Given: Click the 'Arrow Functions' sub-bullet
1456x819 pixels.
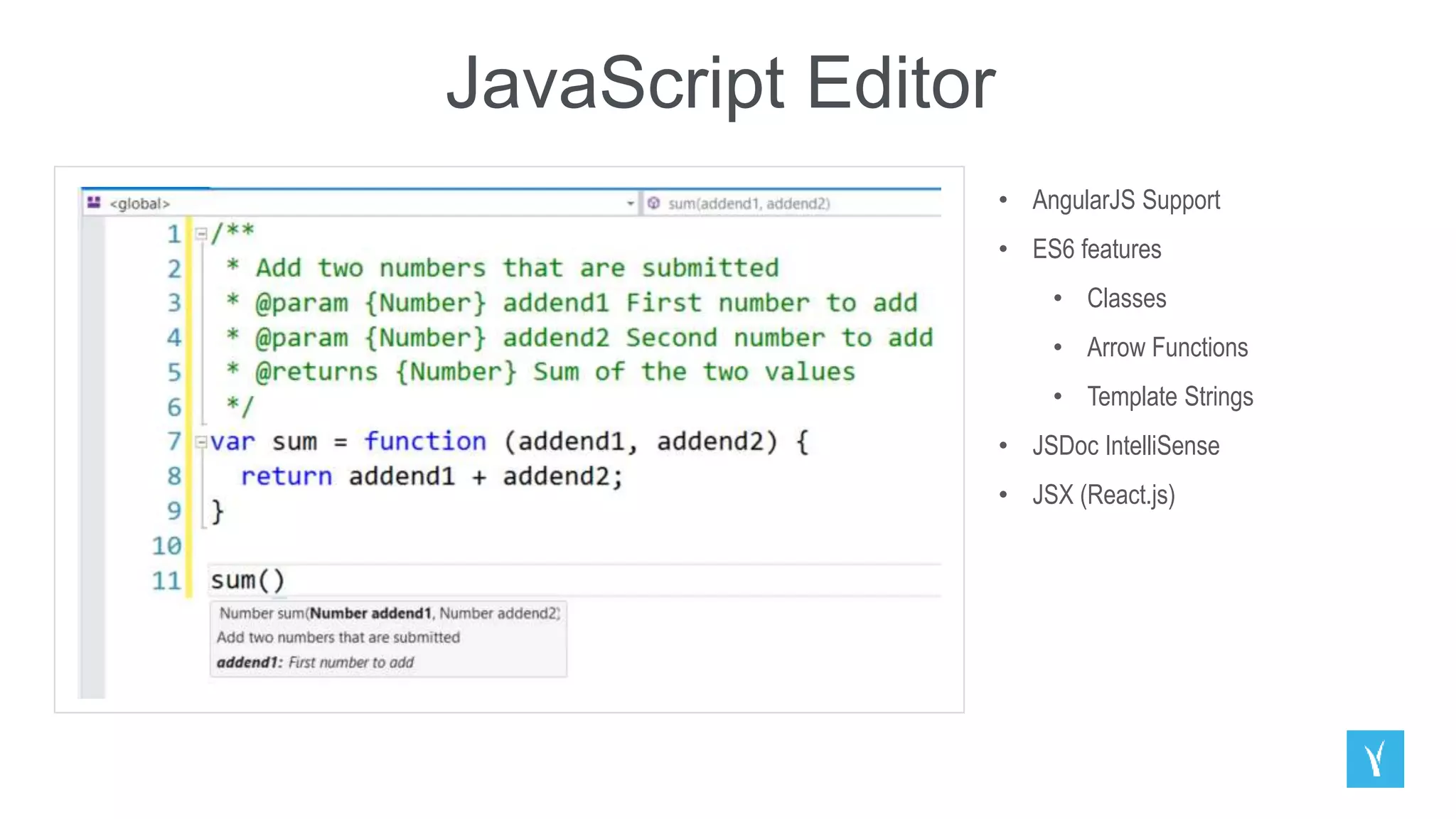Looking at the screenshot, I should tap(1167, 348).
